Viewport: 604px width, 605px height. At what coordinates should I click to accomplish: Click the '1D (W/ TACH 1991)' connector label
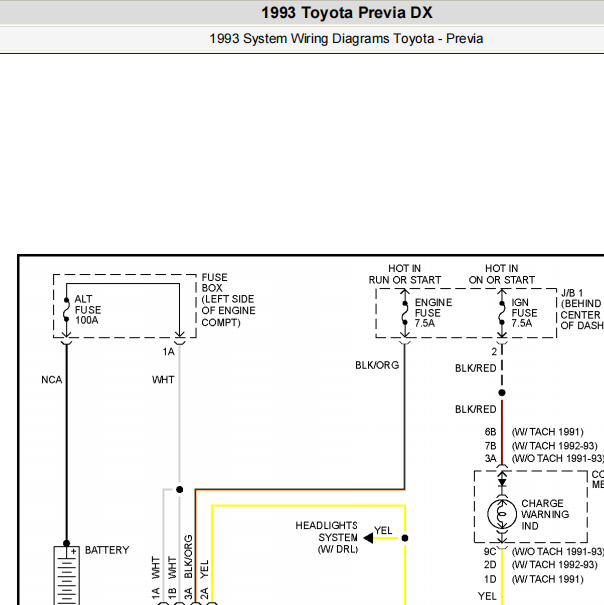pos(534,580)
